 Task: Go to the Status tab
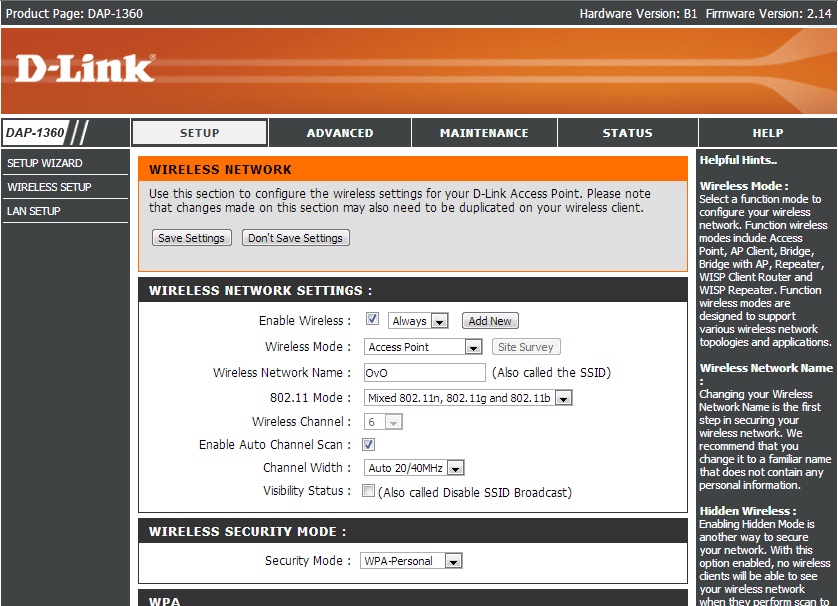tap(627, 133)
